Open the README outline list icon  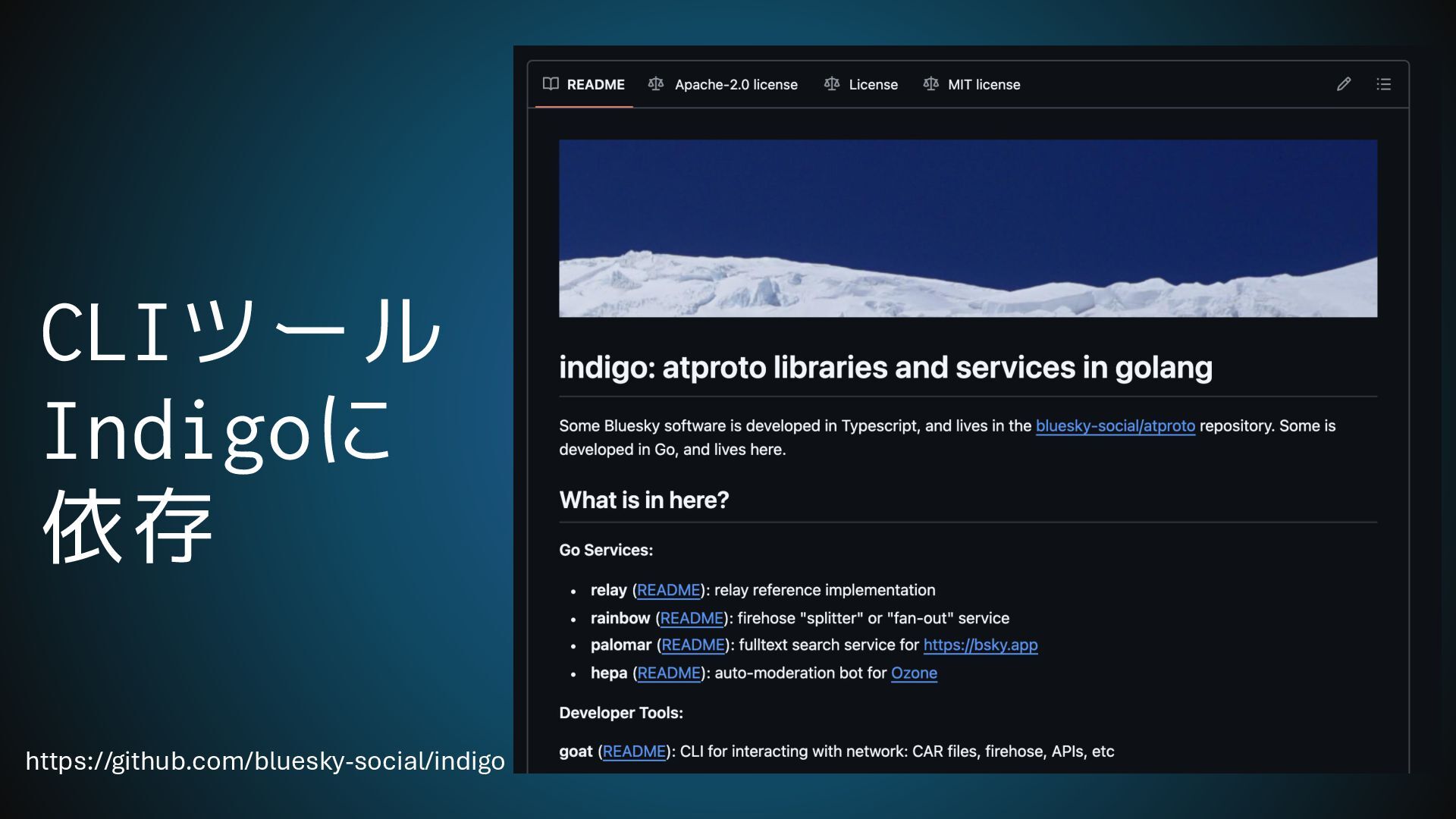[x=1383, y=84]
